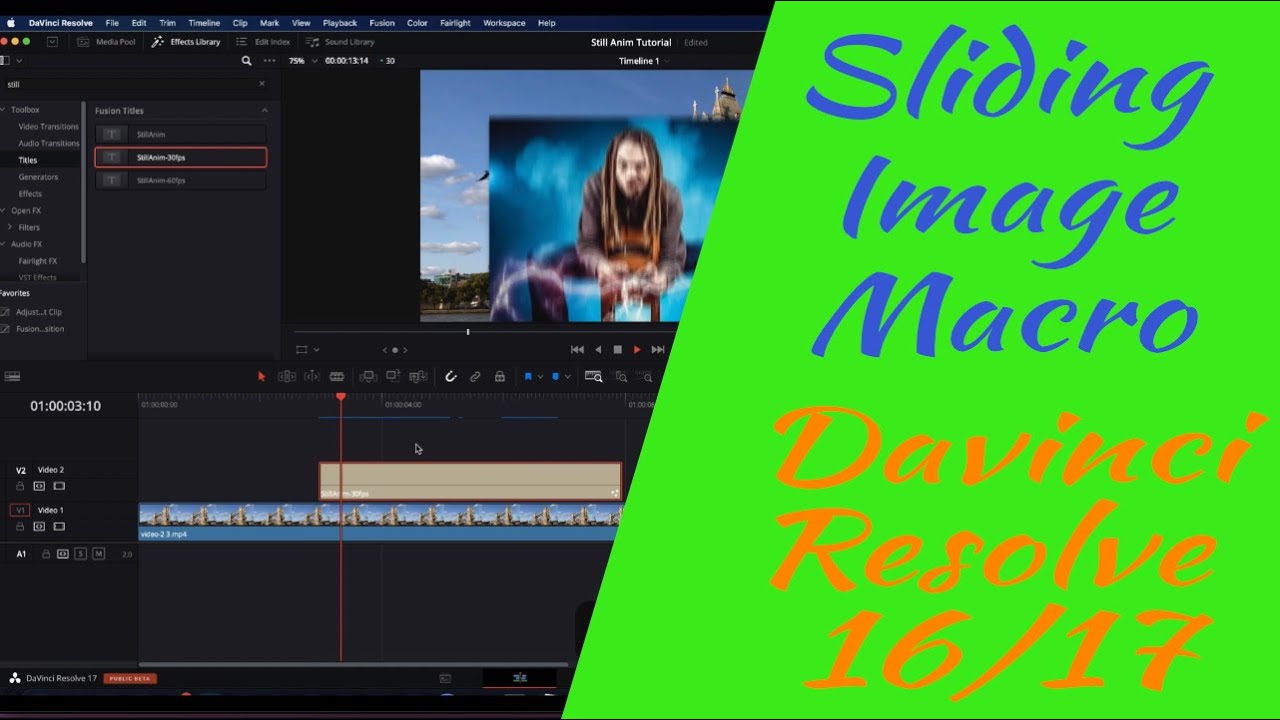Viewport: 1280px width, 720px height.
Task: Open the Playback menu
Action: click(x=340, y=23)
